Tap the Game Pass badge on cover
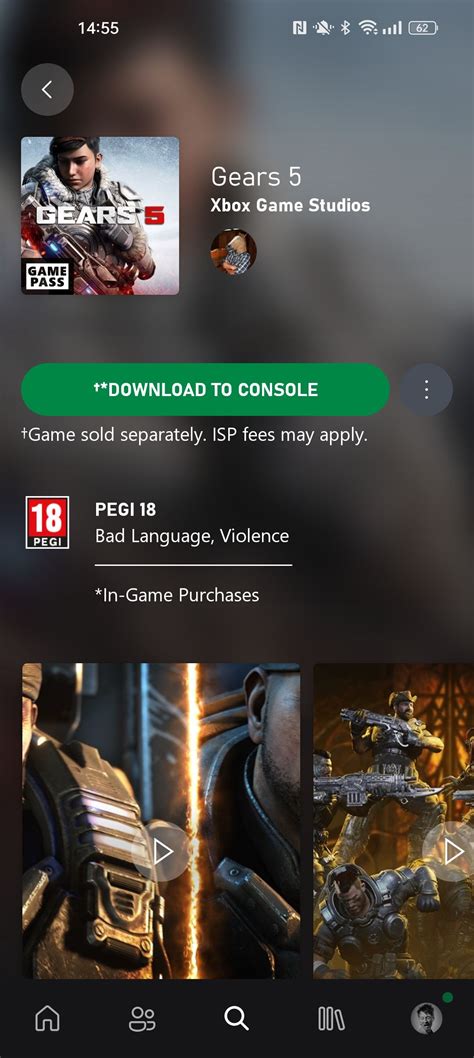 (x=47, y=275)
